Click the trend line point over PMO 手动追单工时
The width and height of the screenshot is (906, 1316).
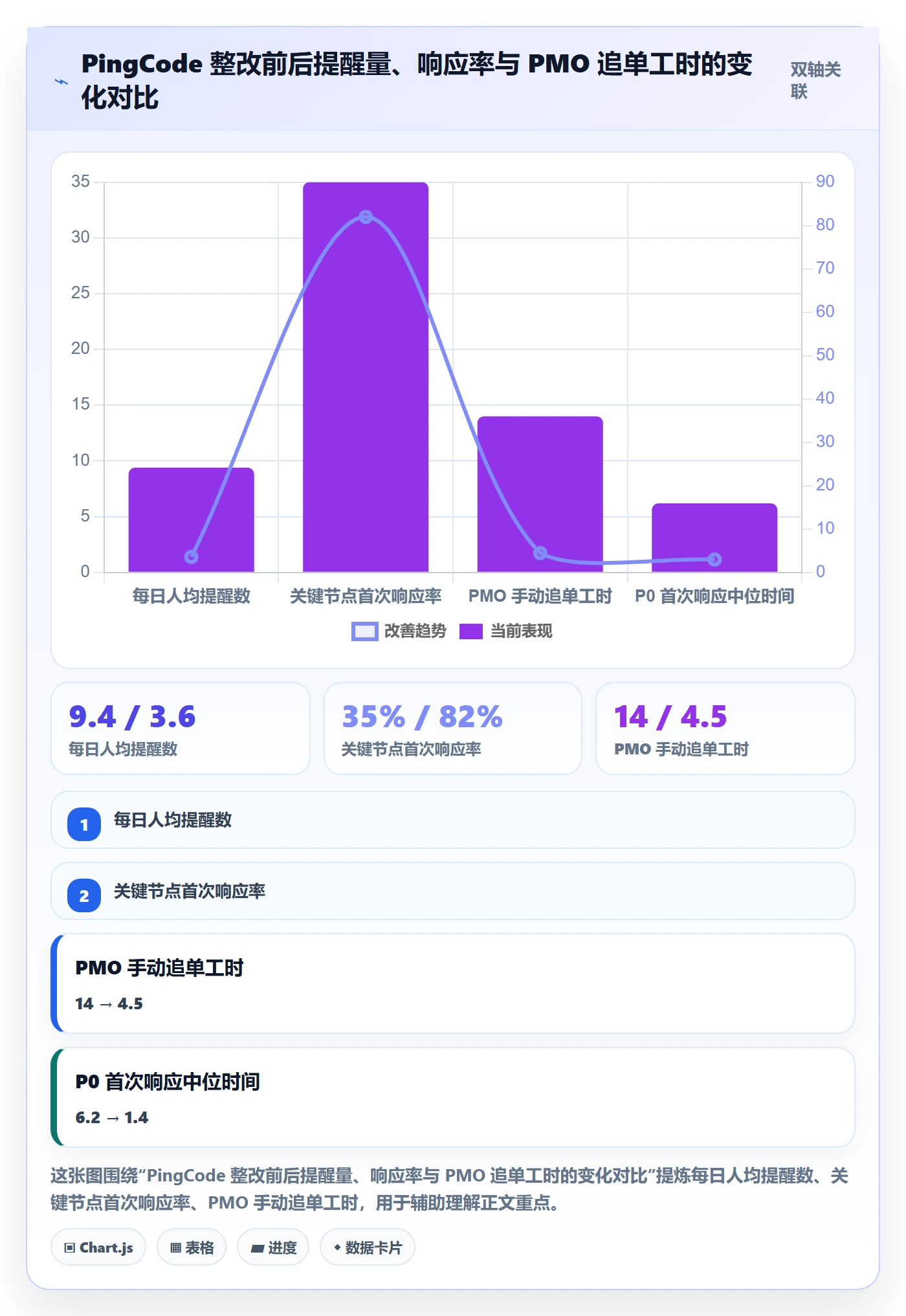[540, 553]
